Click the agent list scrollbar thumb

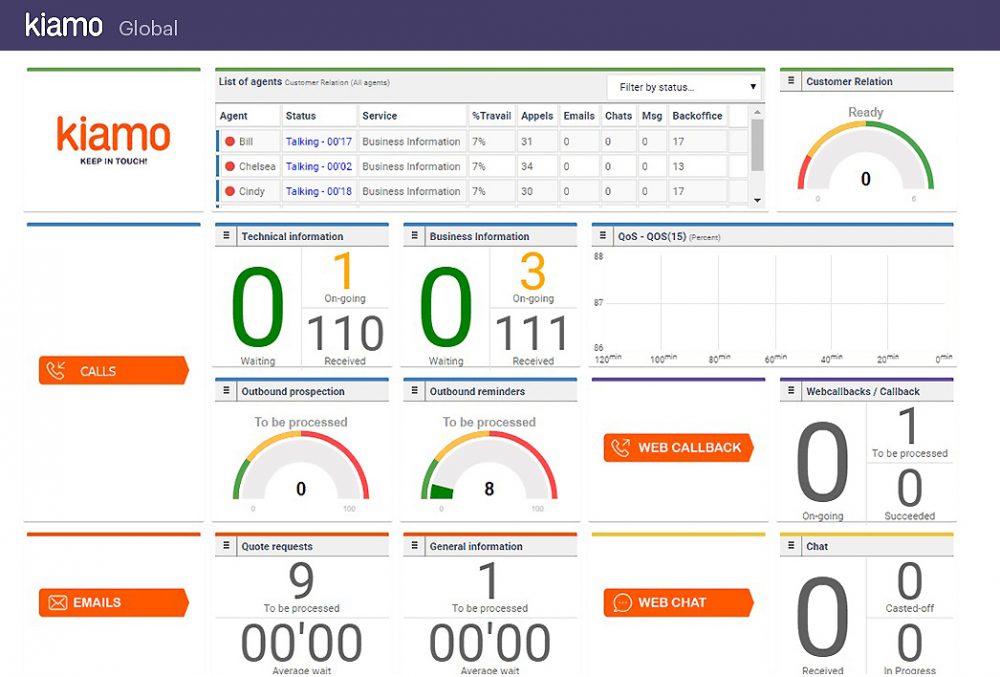tap(757, 145)
